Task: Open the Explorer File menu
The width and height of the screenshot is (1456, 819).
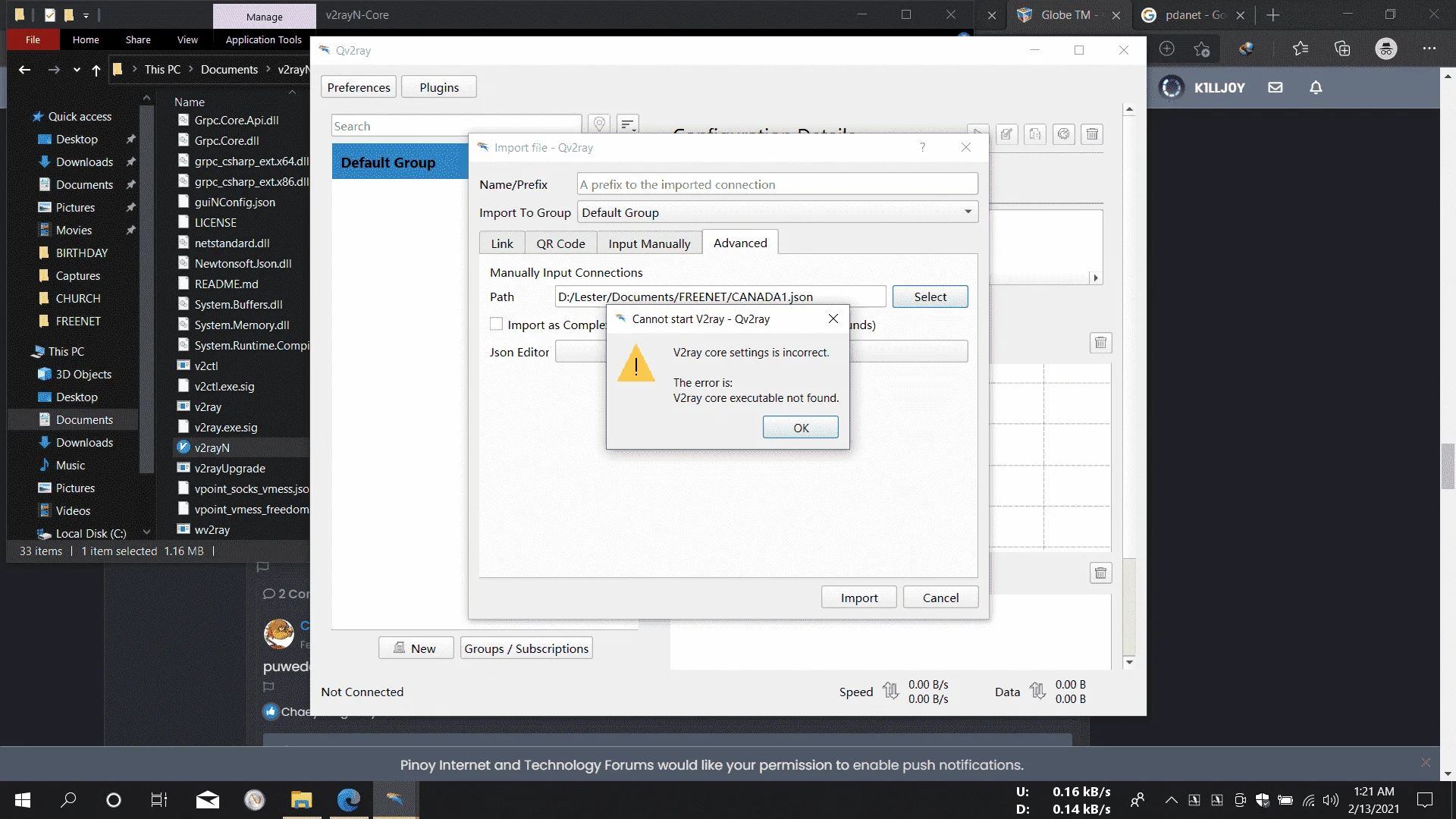Action: point(33,39)
